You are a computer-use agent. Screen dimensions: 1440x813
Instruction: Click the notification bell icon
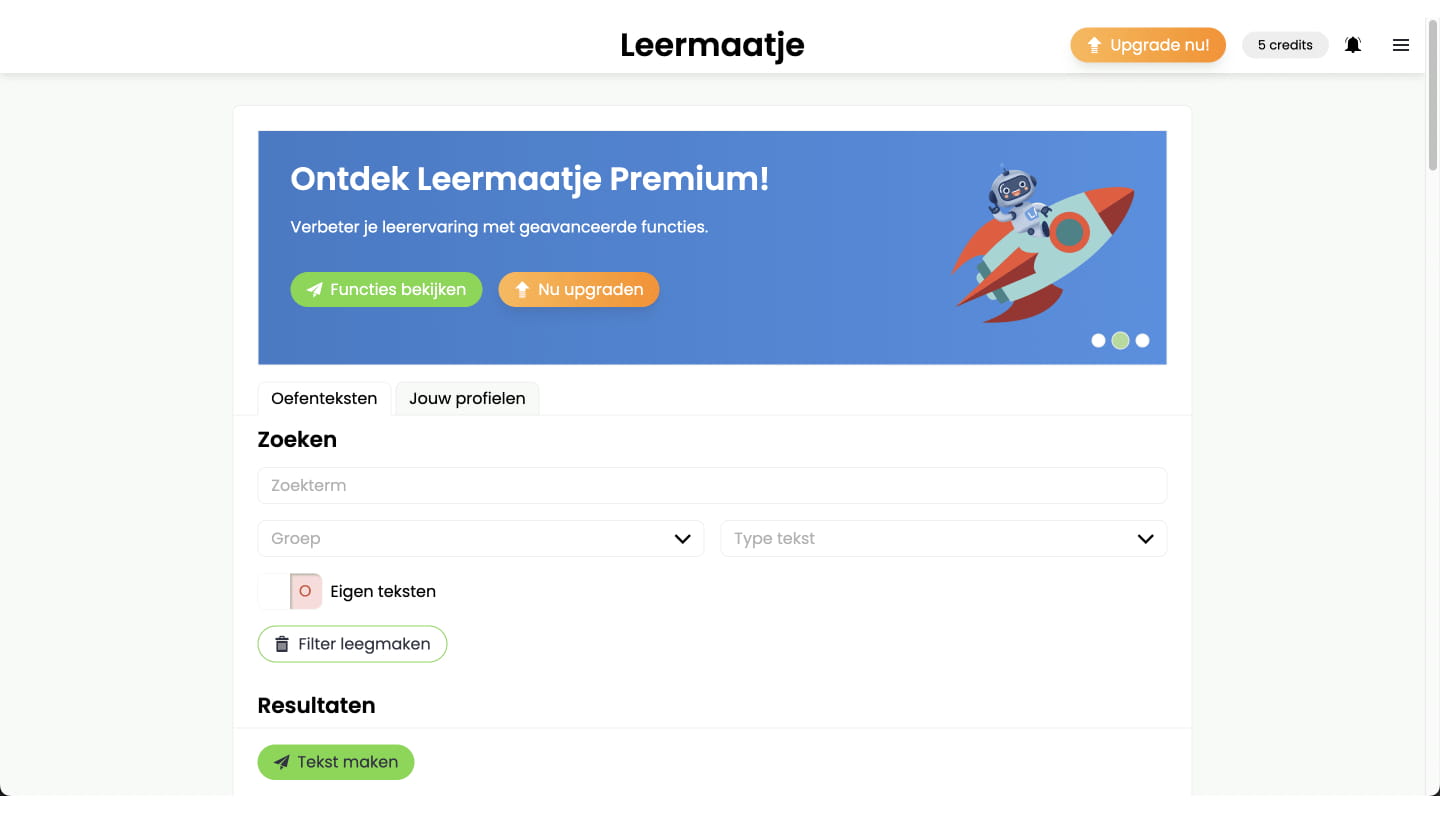[x=1353, y=45]
